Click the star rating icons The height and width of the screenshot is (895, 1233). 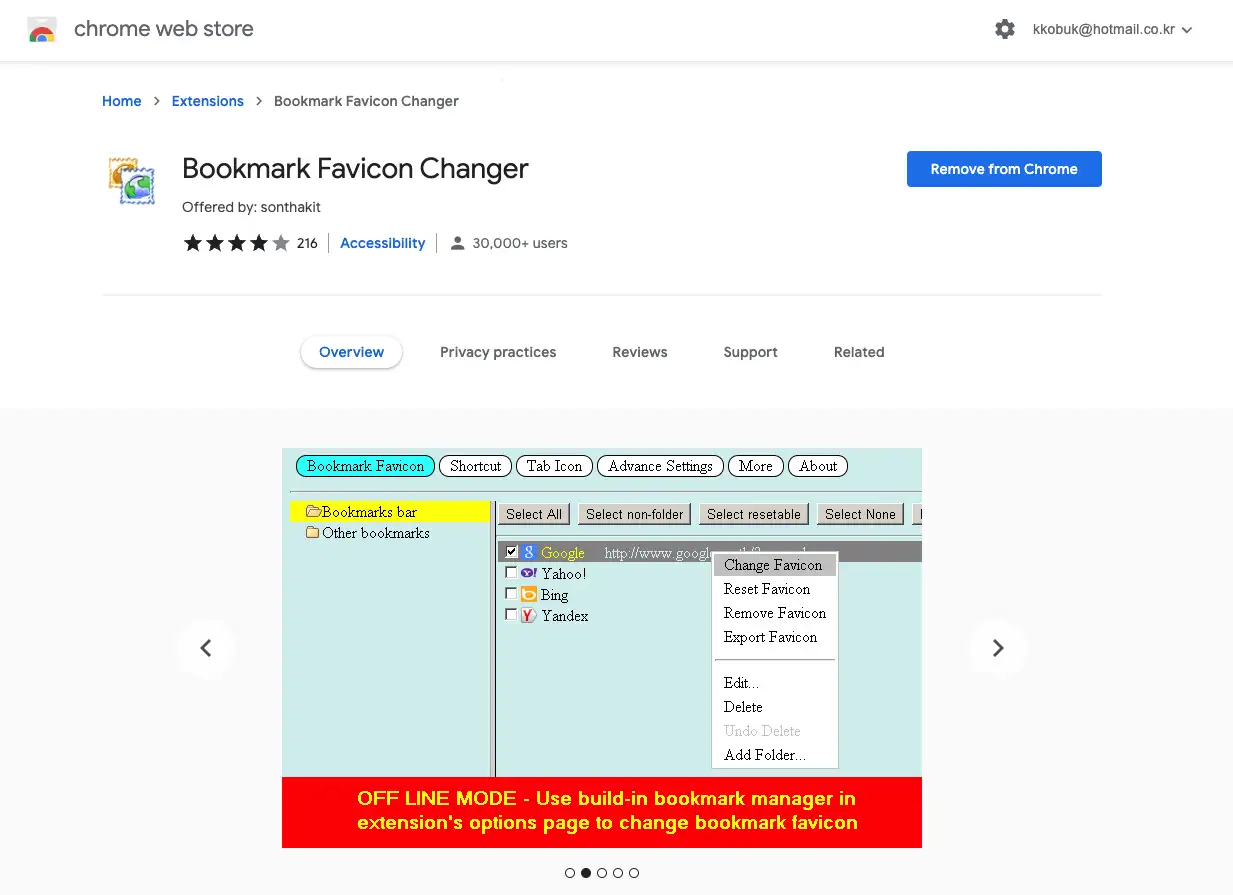[x=236, y=243]
